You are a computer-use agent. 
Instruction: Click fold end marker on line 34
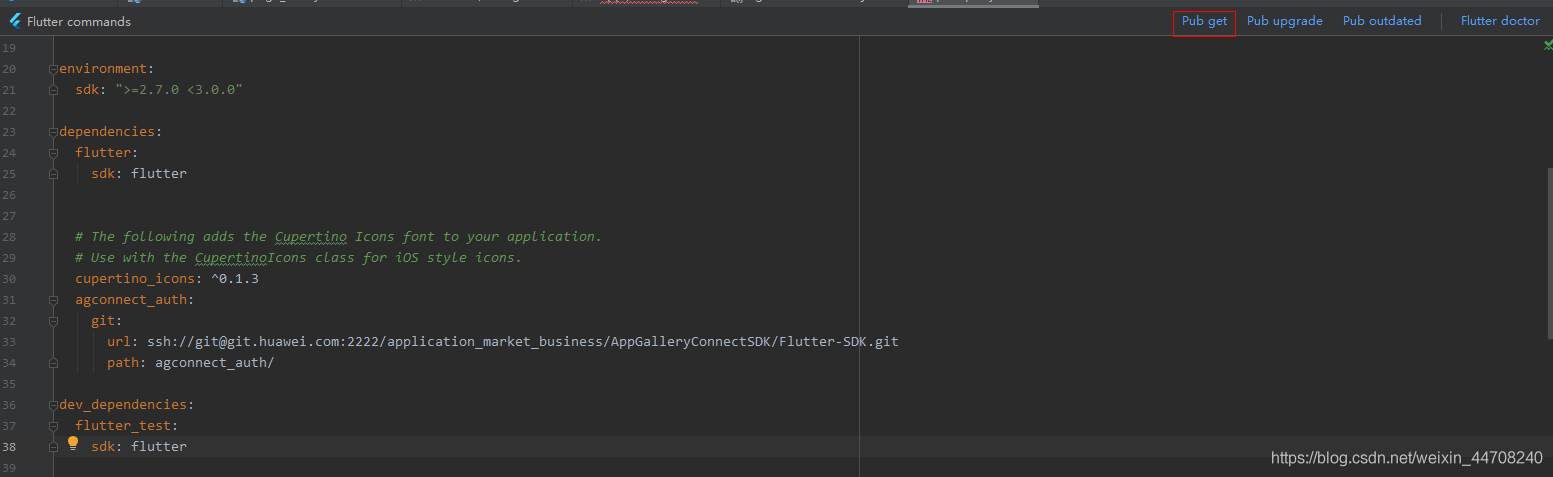point(53,363)
